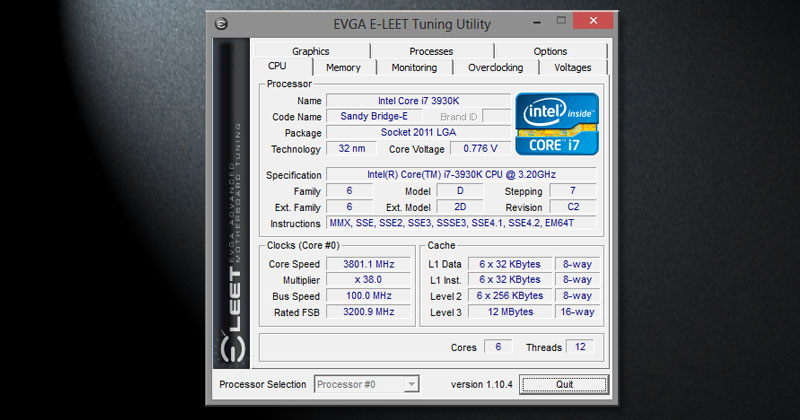Click the EVGA logo icon in title bar
Viewport: 800px width, 420px height.
[x=221, y=23]
